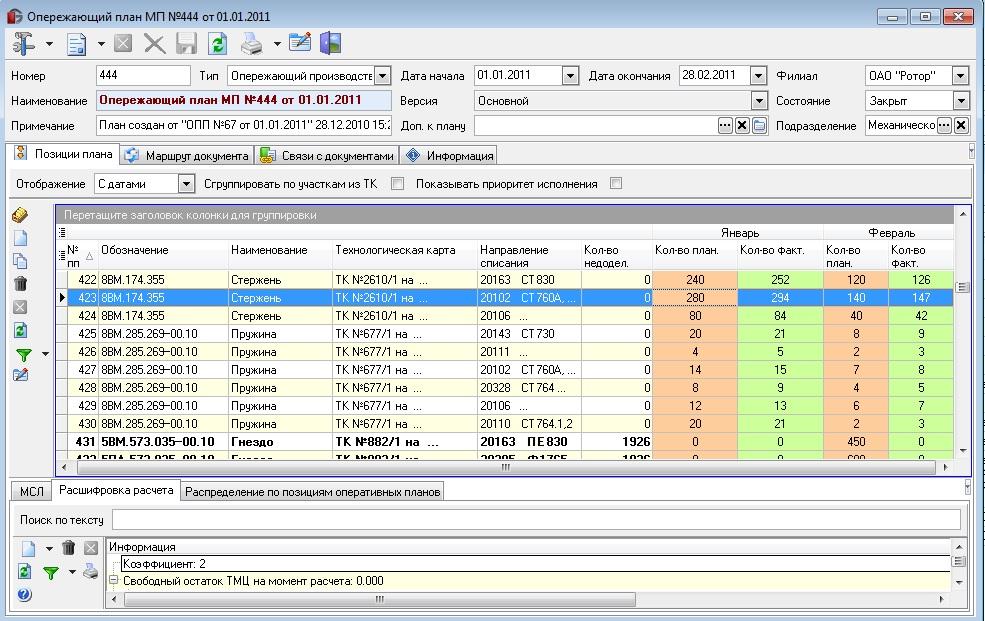Viewport: 985px width, 621px height.
Task: Click vertical scrollbar down arrow of positions grid
Action: [x=963, y=451]
